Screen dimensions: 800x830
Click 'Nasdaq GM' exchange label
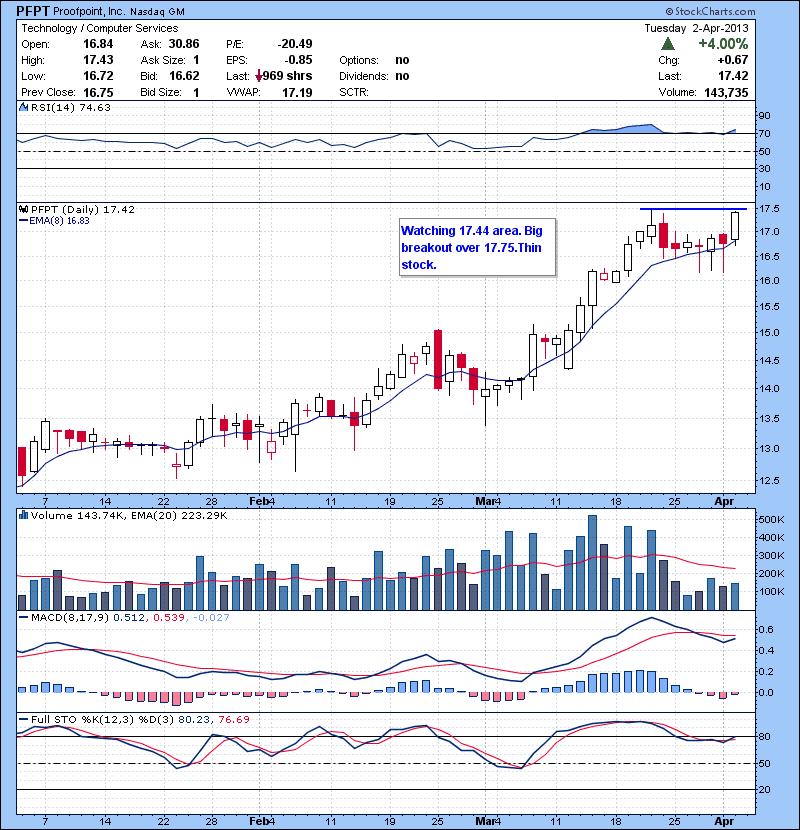[157, 11]
